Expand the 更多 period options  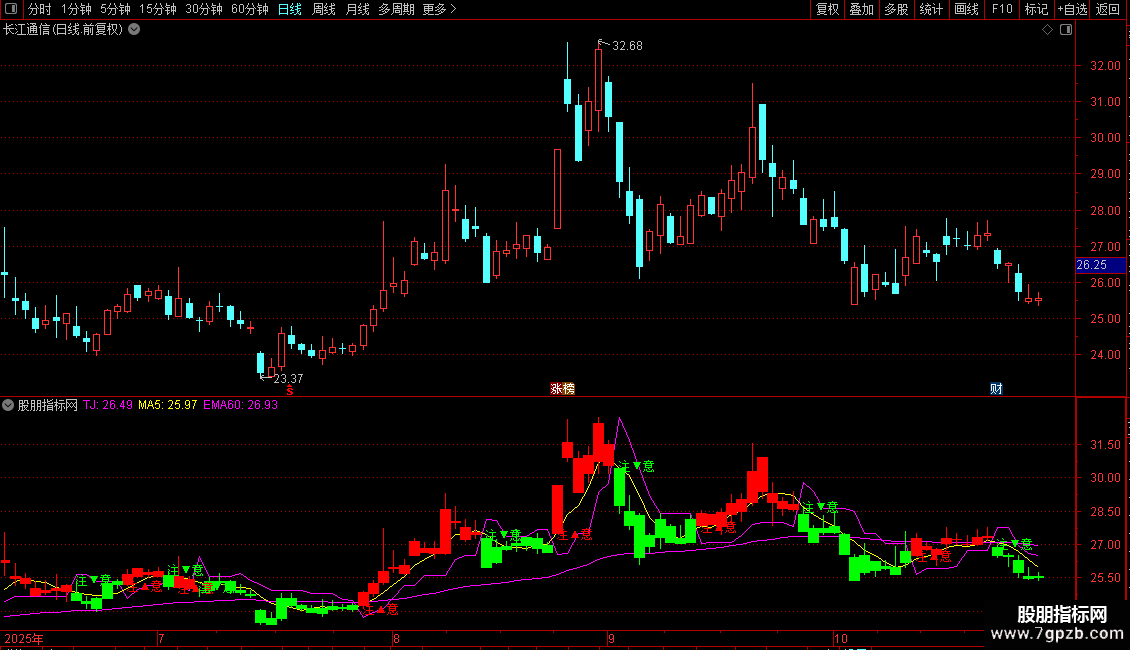439,9
